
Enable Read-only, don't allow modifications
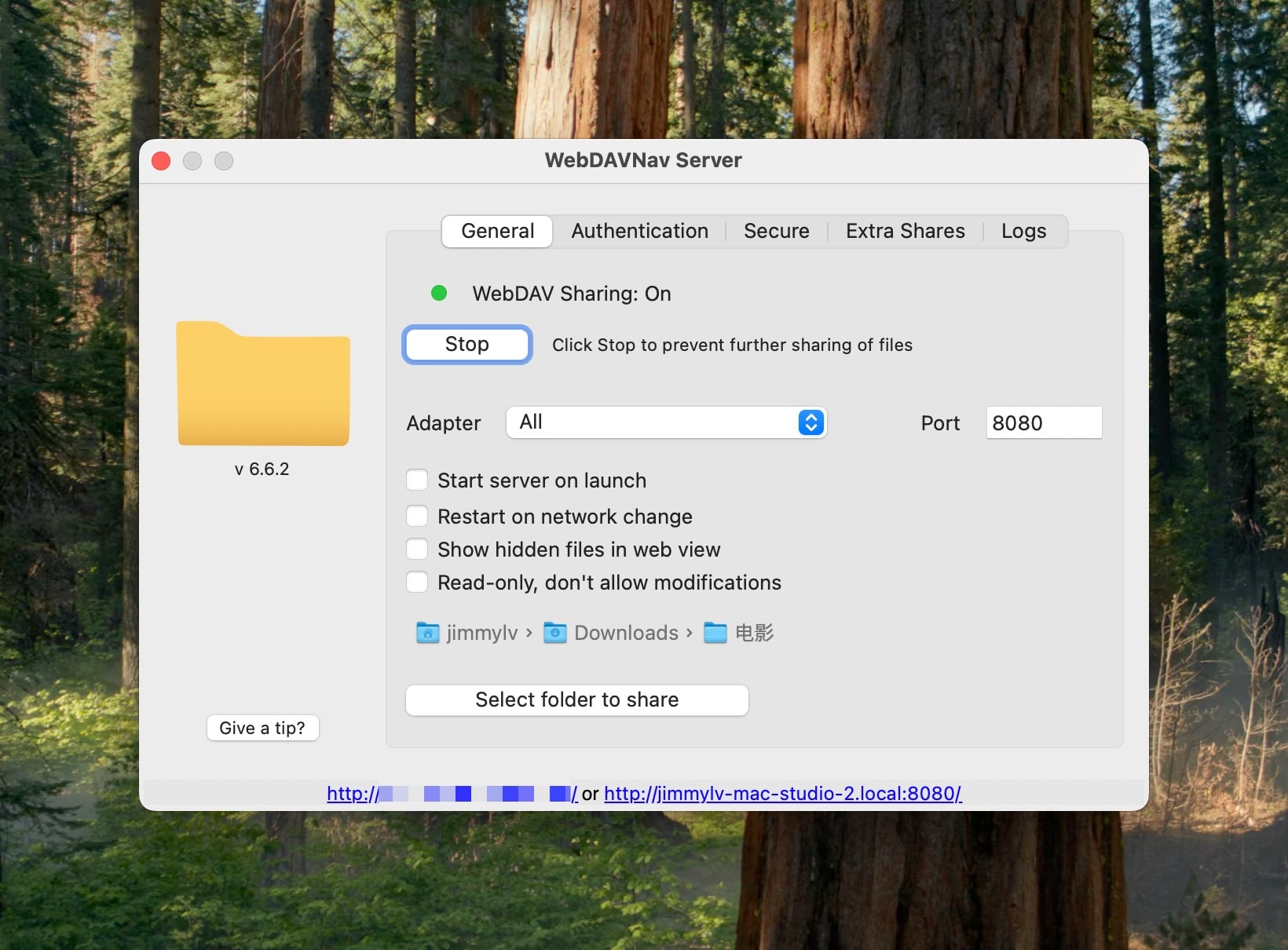[417, 582]
